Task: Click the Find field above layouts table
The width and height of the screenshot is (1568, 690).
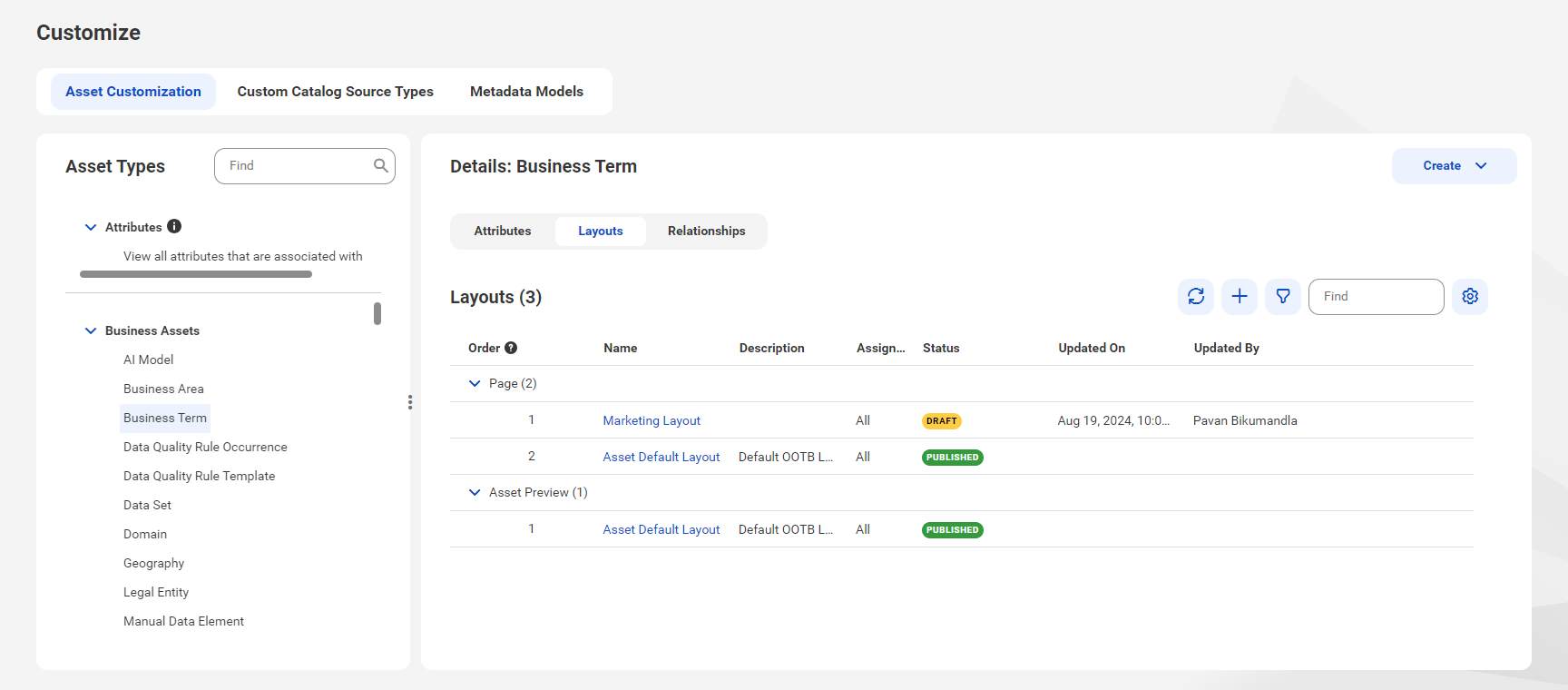Action: pos(1377,297)
